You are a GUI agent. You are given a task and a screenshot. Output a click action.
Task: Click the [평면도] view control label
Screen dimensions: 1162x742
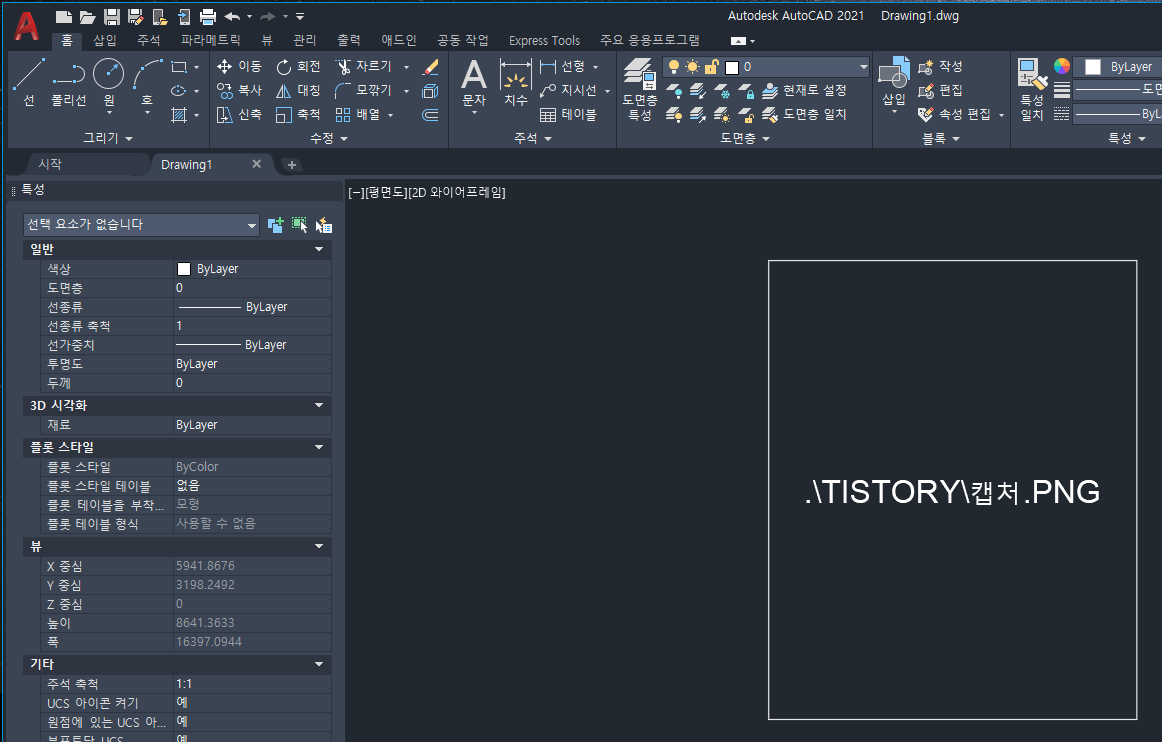[x=386, y=193]
